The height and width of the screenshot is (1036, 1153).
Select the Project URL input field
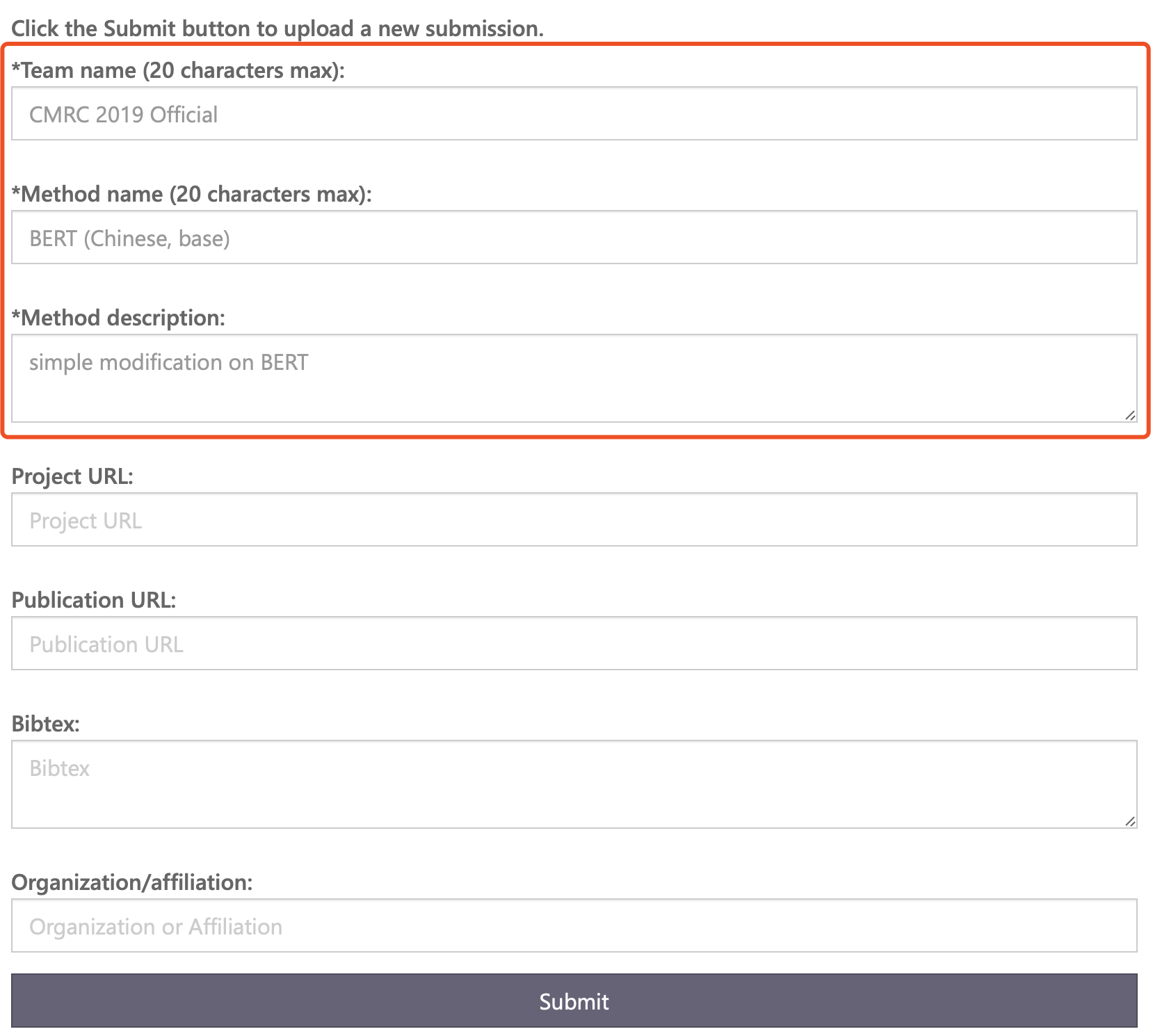[574, 519]
